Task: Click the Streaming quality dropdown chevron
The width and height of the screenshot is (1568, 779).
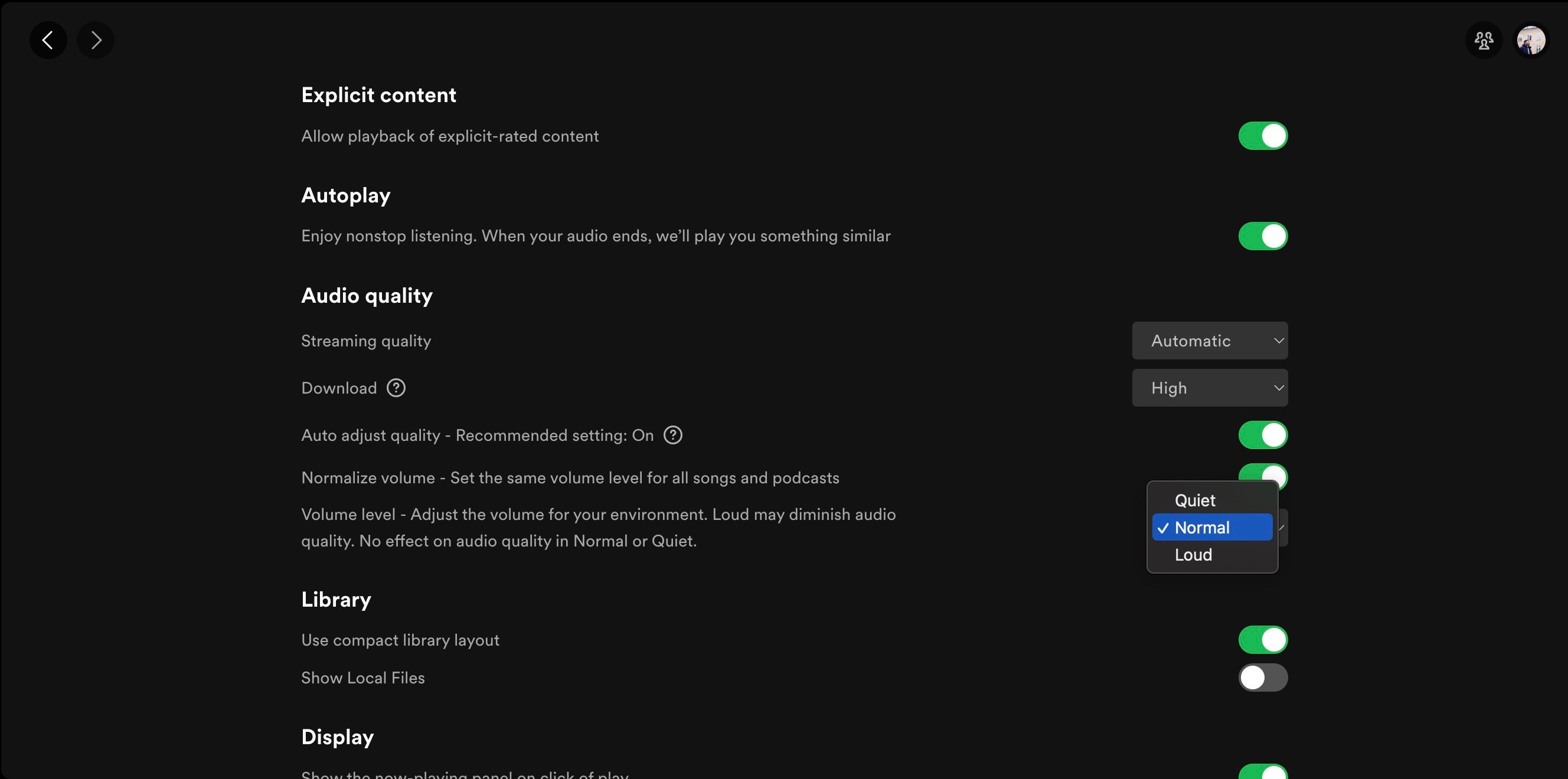Action: [x=1279, y=341]
